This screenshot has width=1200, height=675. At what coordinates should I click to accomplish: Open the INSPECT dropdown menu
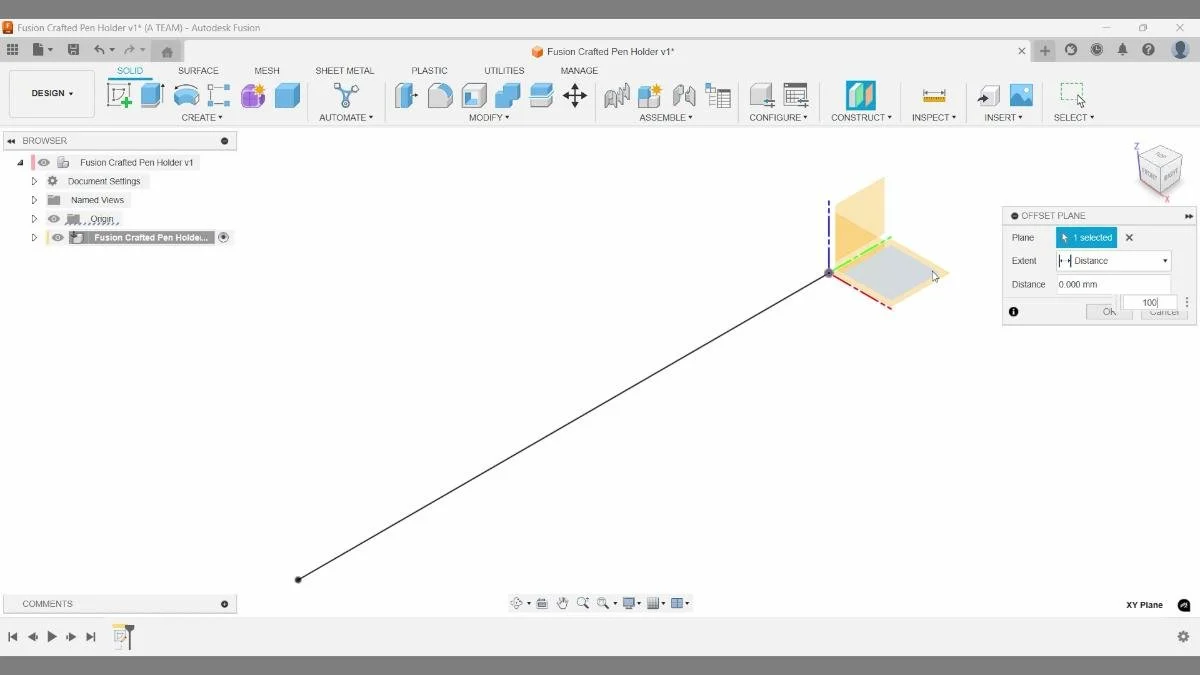coord(934,118)
